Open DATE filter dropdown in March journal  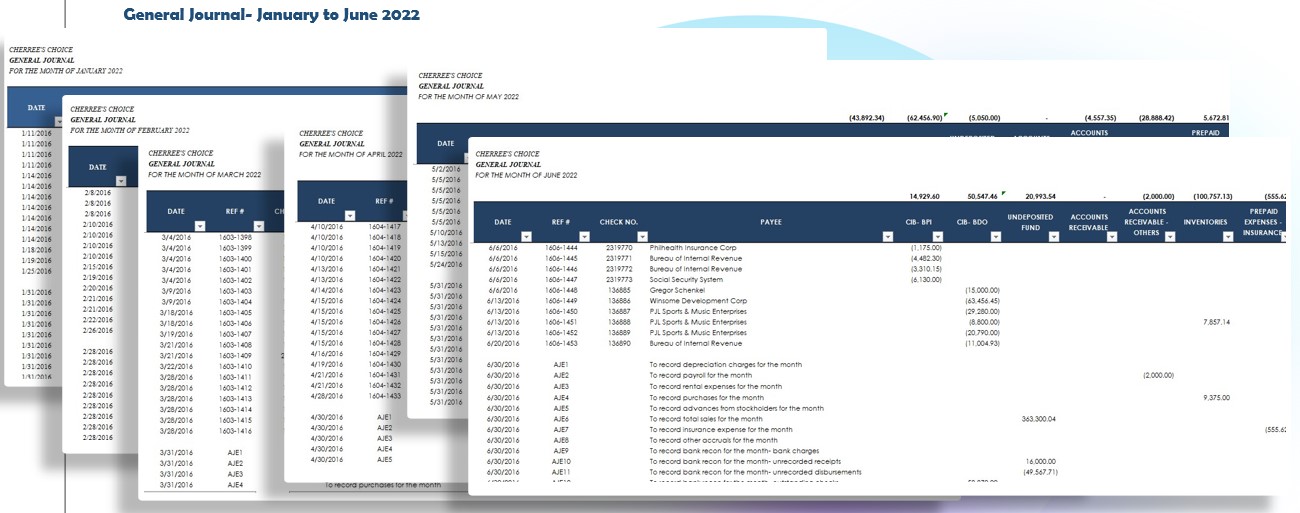click(198, 226)
